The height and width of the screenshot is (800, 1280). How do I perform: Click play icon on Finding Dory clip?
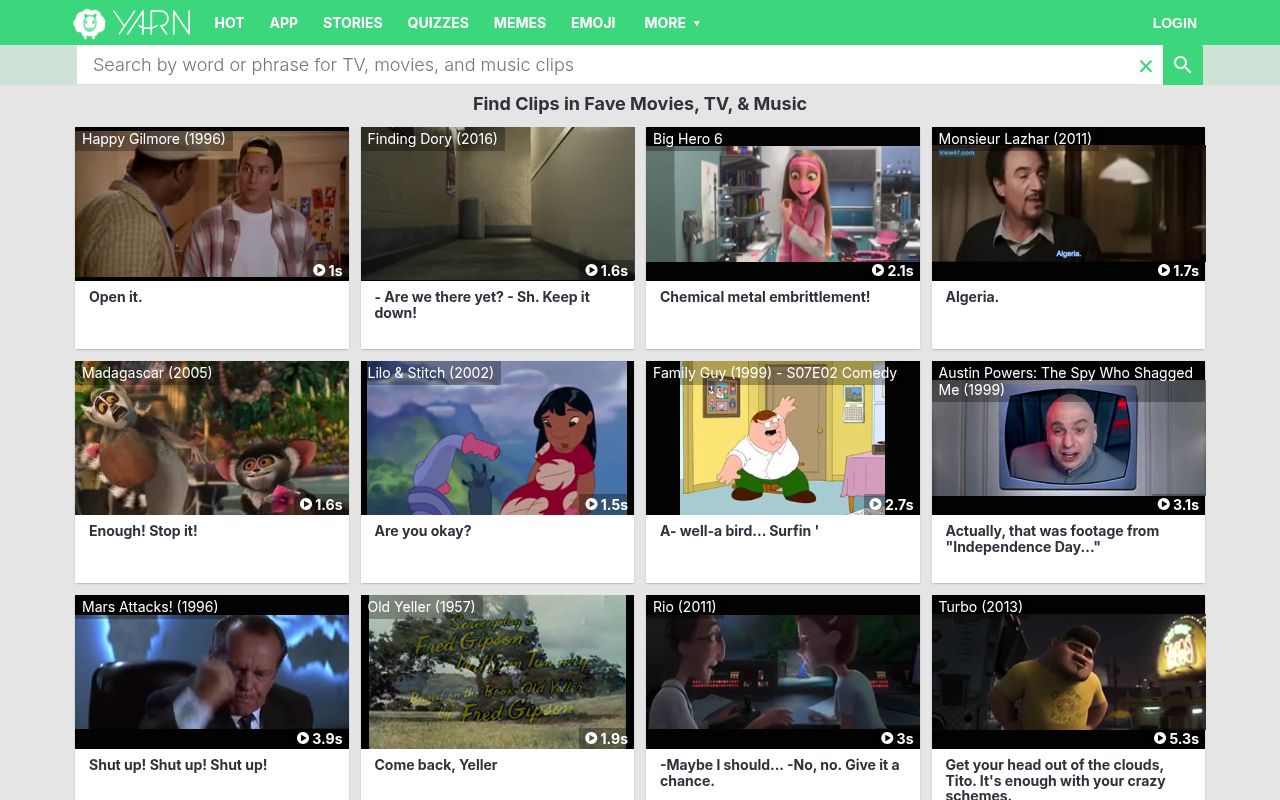(x=591, y=270)
